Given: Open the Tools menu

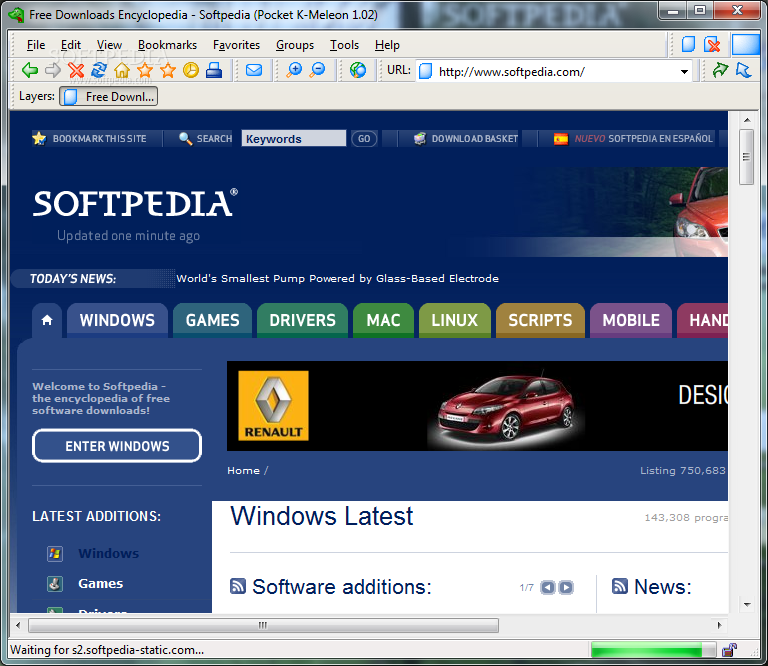Looking at the screenshot, I should pyautogui.click(x=344, y=45).
